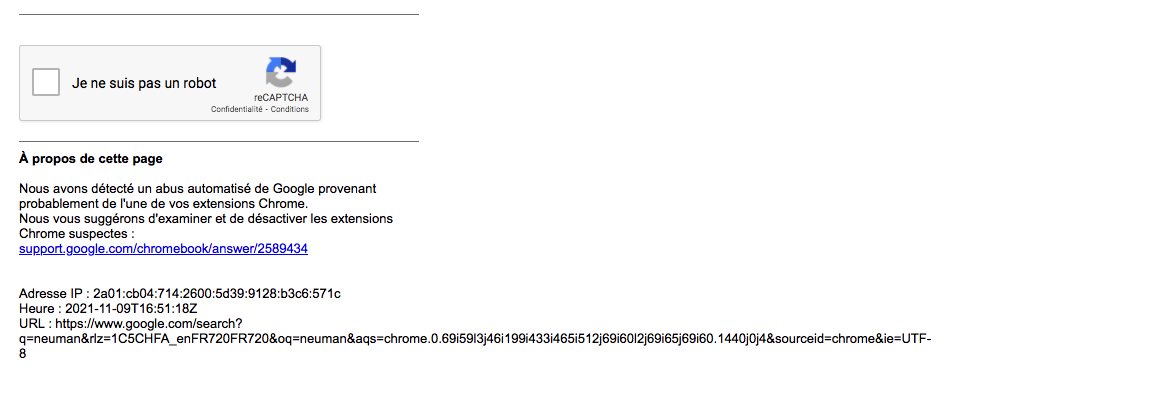Click the "À propos de cette page" heading

click(x=90, y=158)
